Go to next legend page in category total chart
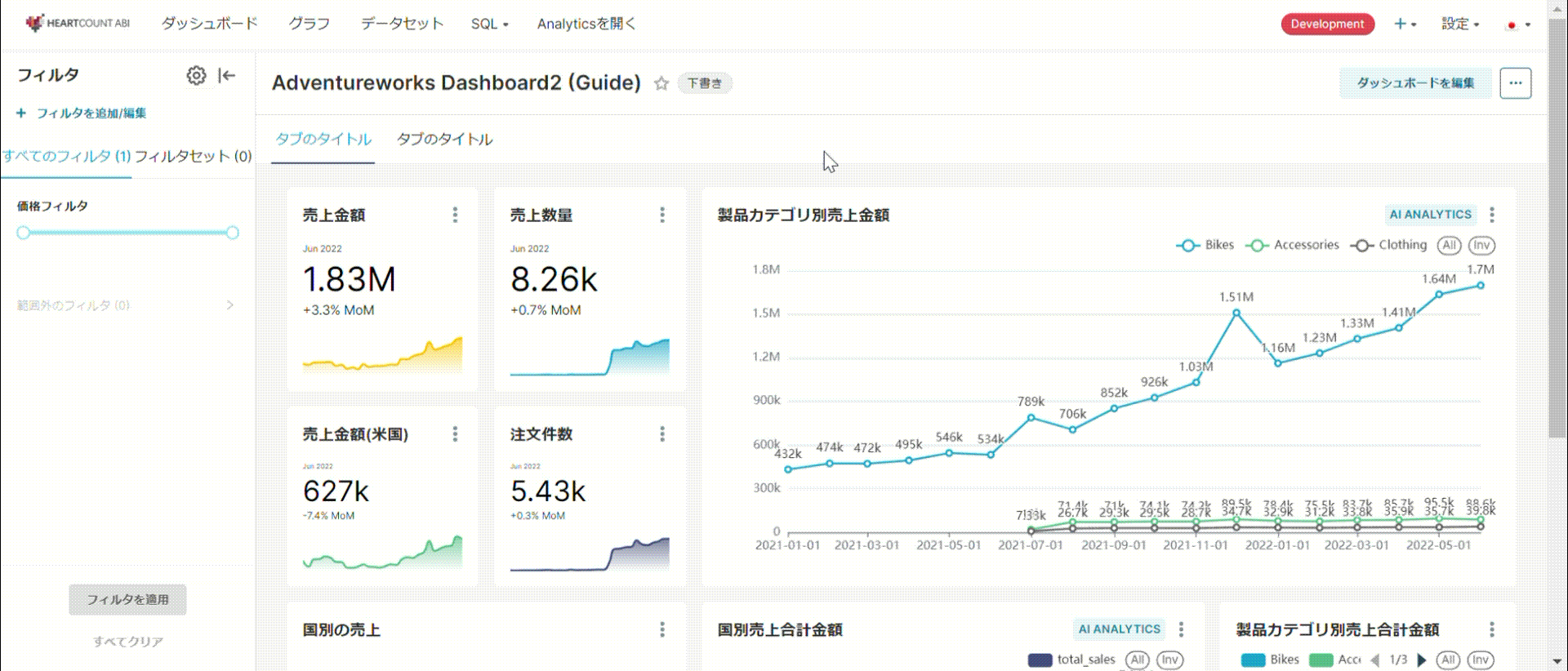 (x=1422, y=660)
